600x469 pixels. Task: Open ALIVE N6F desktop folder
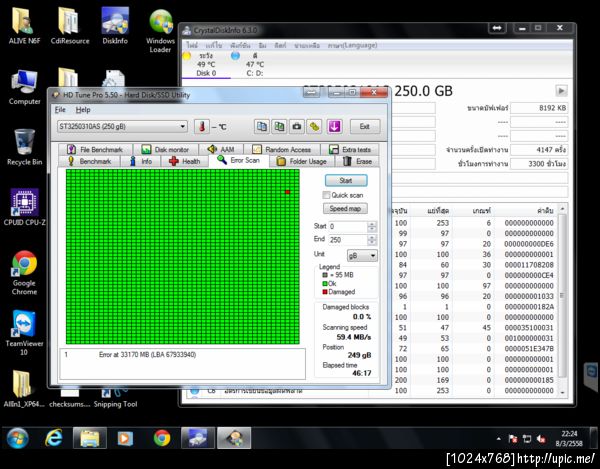click(x=24, y=26)
